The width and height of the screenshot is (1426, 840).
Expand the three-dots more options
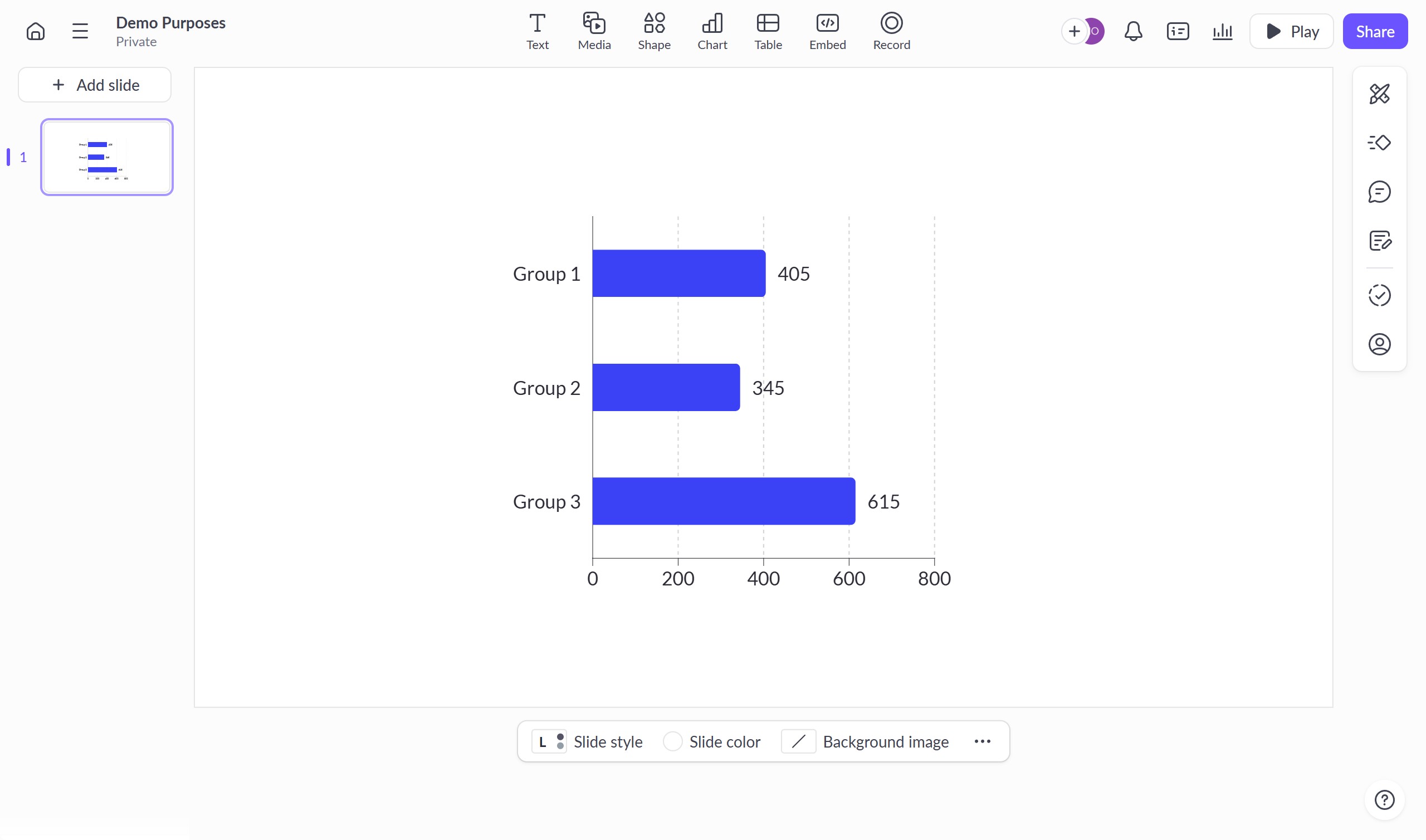coord(983,741)
